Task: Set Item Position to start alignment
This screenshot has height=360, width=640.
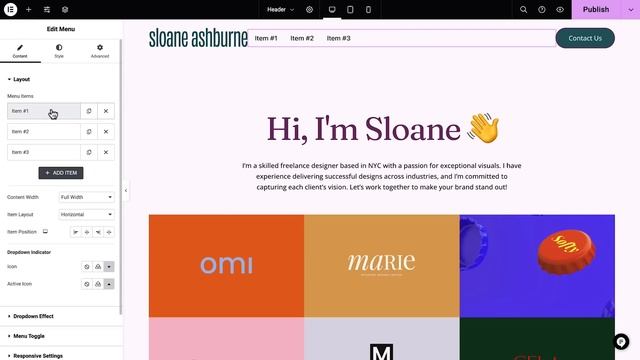Action: tap(76, 232)
